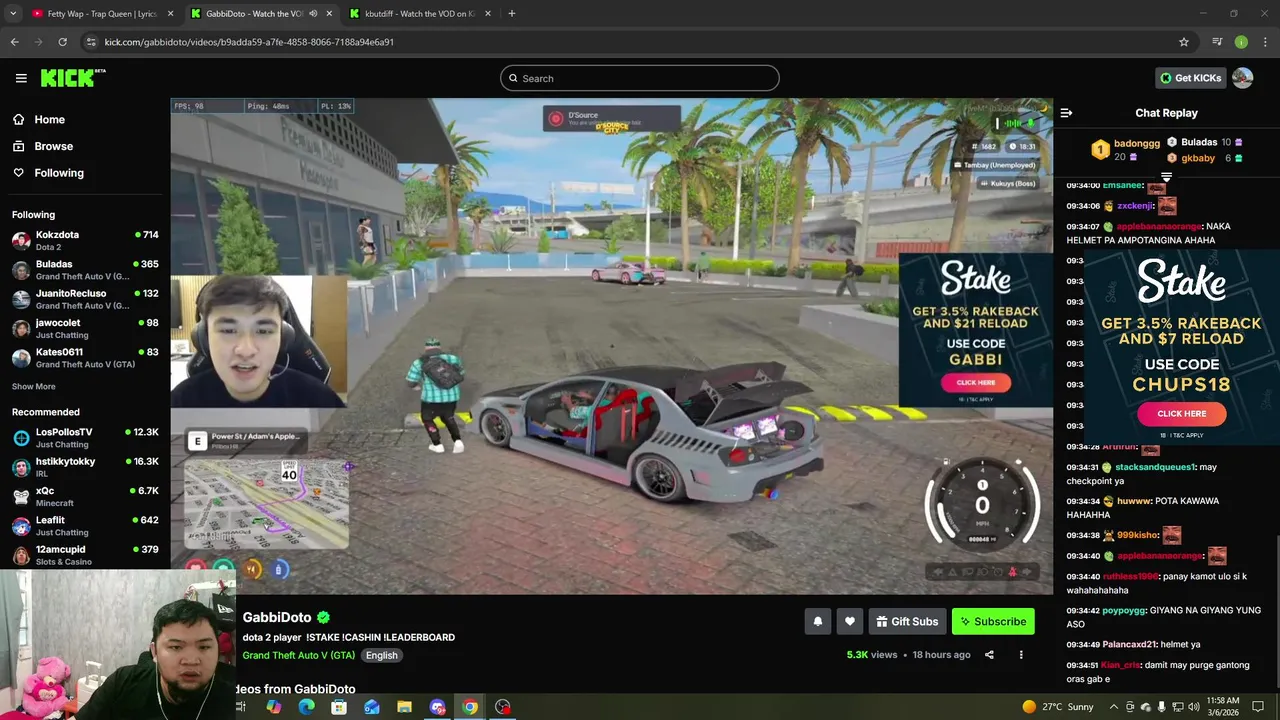The height and width of the screenshot is (720, 1280).
Task: Click the English language tag
Action: (381, 655)
